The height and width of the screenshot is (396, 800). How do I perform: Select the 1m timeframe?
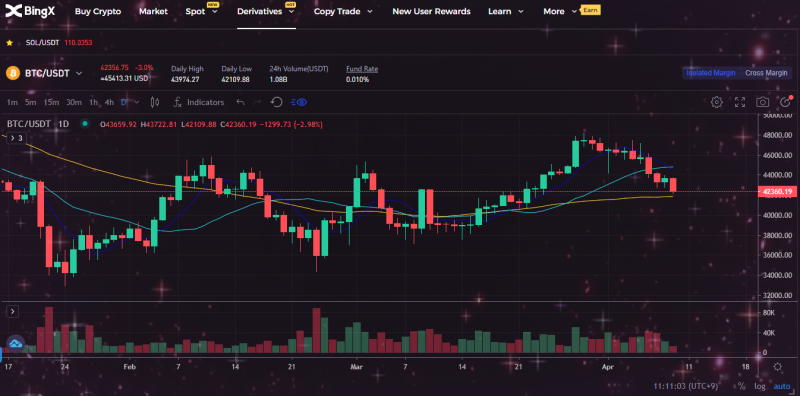[12, 102]
